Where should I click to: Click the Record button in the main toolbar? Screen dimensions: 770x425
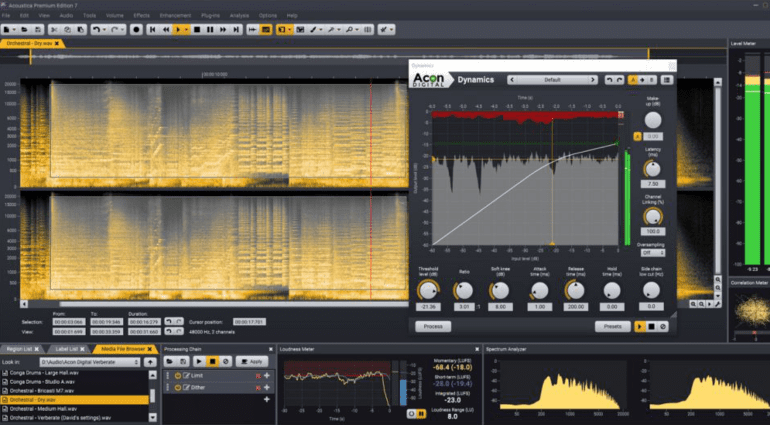pos(136,29)
